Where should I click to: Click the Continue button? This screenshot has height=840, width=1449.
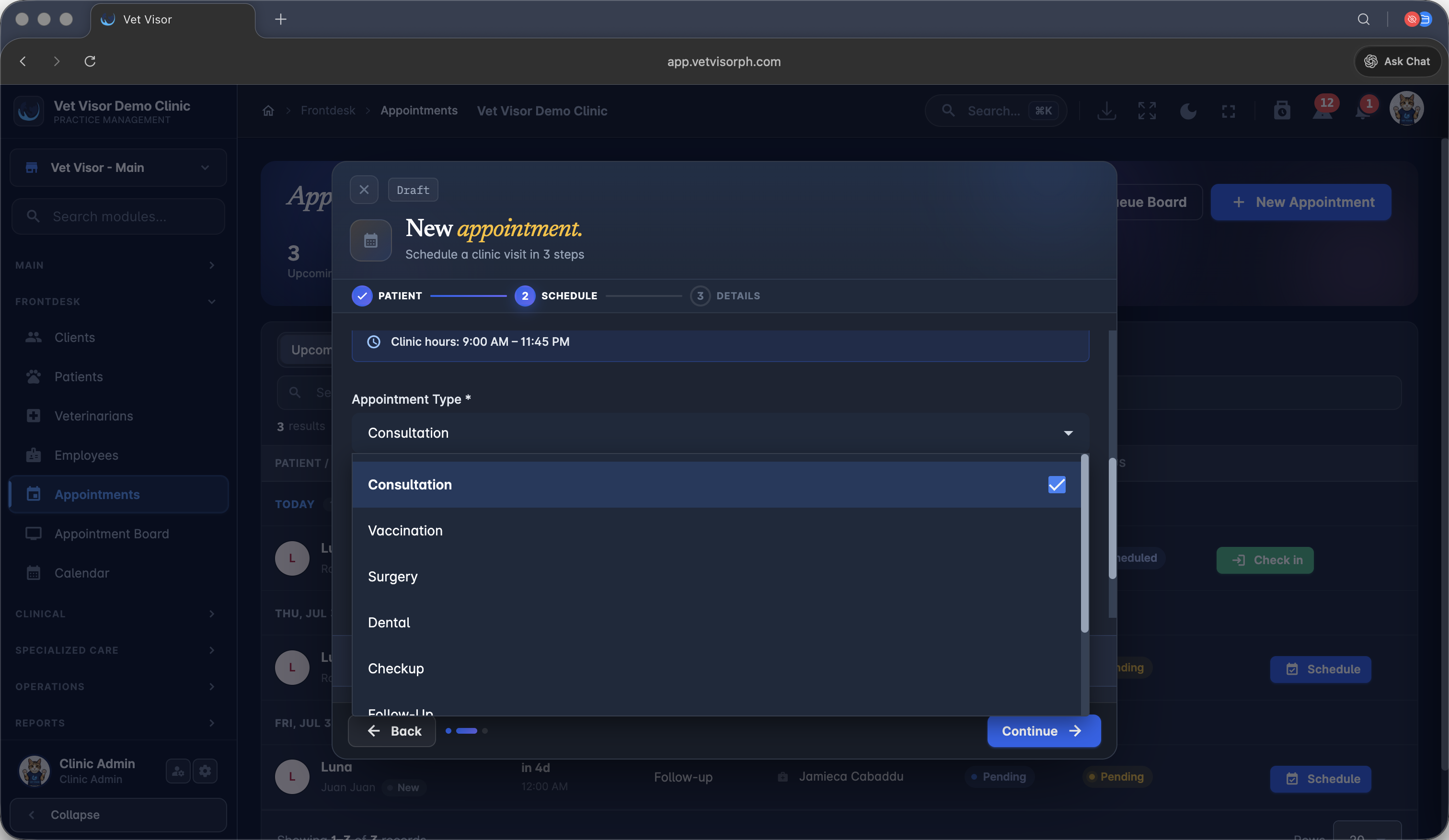click(x=1044, y=731)
